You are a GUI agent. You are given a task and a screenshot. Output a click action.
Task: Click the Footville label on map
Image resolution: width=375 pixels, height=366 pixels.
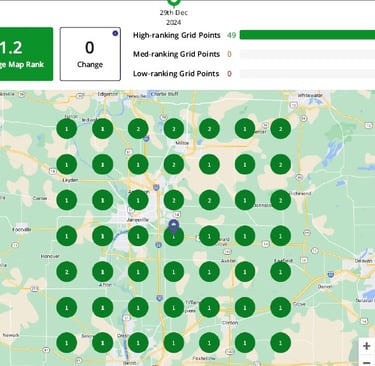22,229
